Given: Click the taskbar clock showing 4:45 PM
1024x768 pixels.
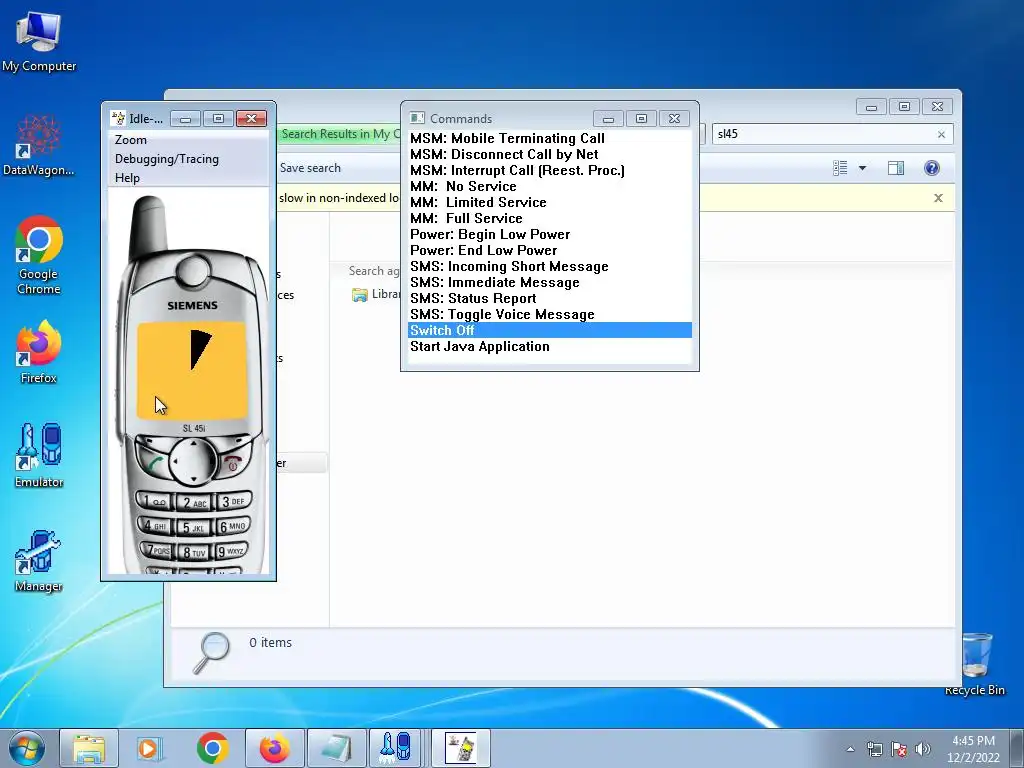Looking at the screenshot, I should pos(973,749).
